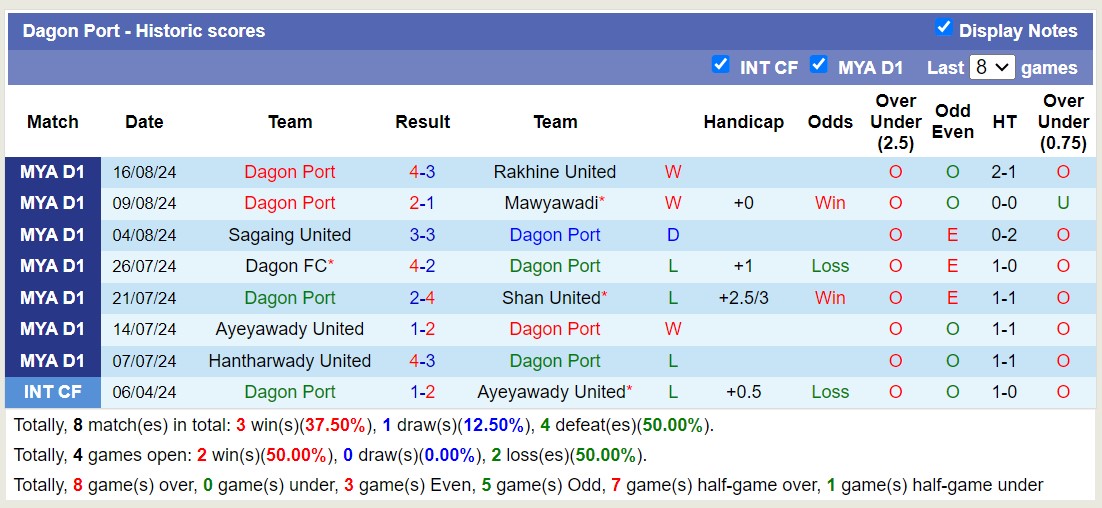
Task: Click the Handicap column header
Action: [x=743, y=122]
